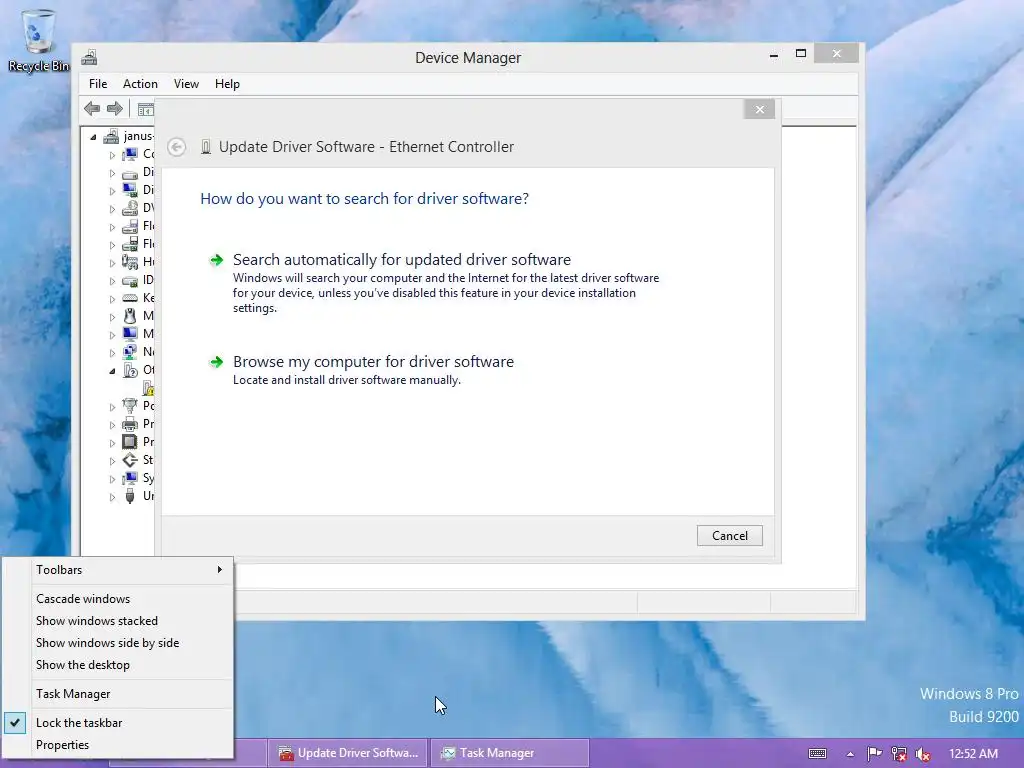Expand the Keyboards category arrow
Image resolution: width=1024 pixels, height=768 pixels.
click(x=112, y=299)
